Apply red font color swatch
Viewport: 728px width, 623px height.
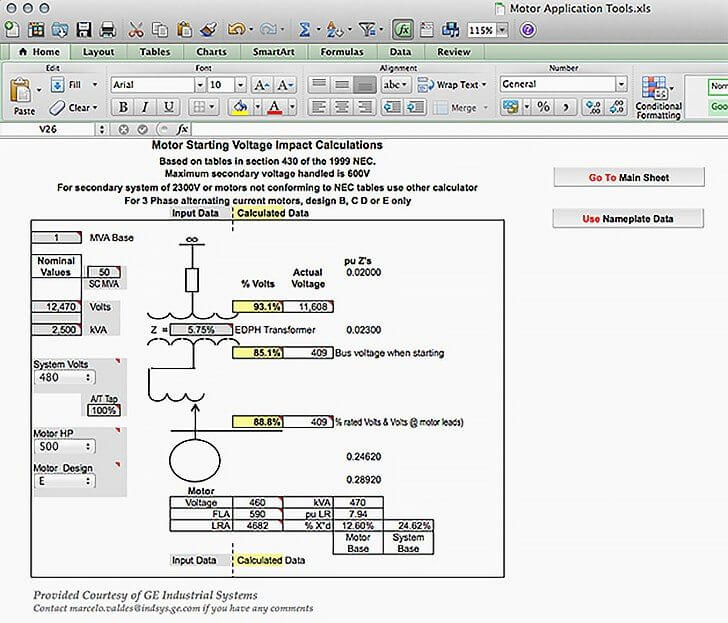click(x=274, y=108)
